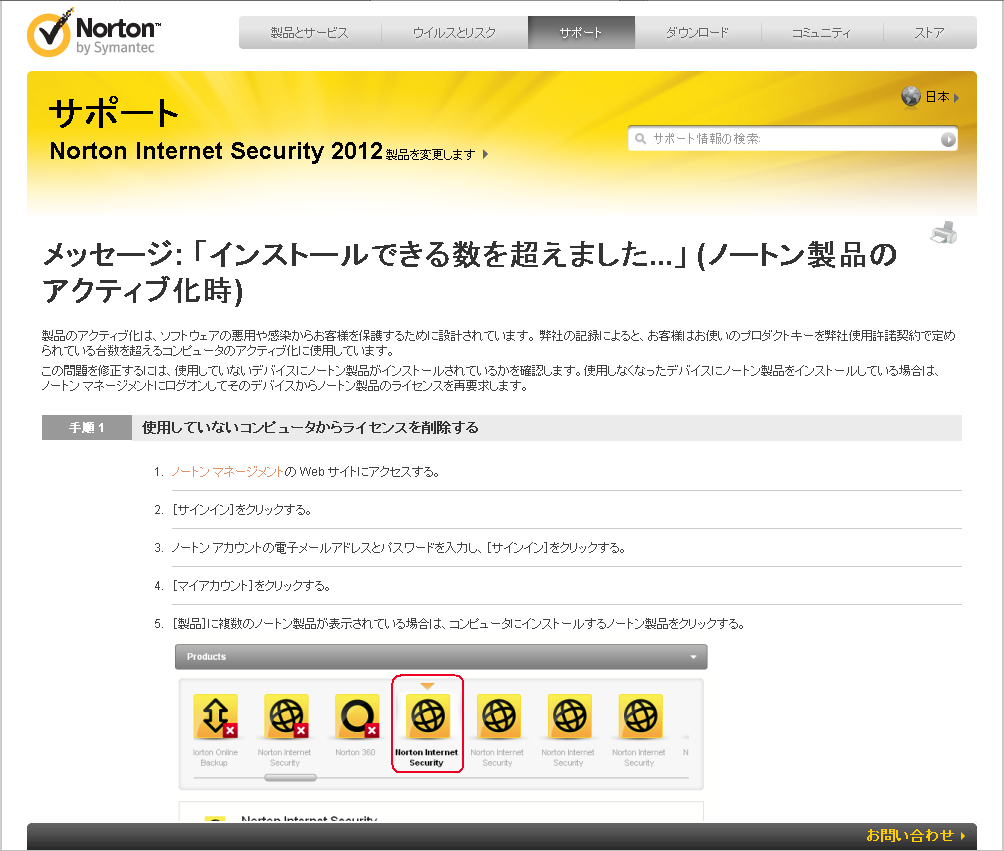Click the product carousel scrollbar thumb

(291, 777)
